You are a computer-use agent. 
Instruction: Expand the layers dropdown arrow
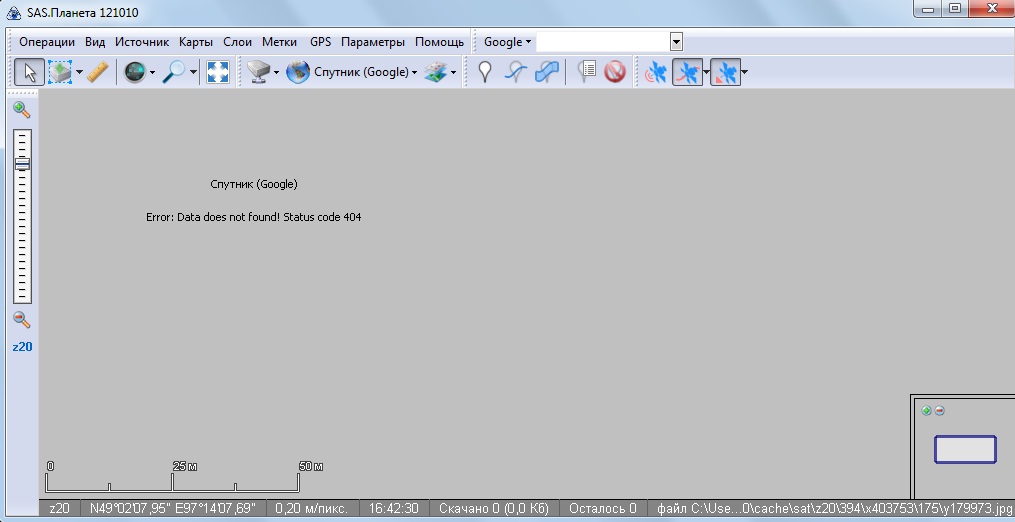(x=453, y=72)
